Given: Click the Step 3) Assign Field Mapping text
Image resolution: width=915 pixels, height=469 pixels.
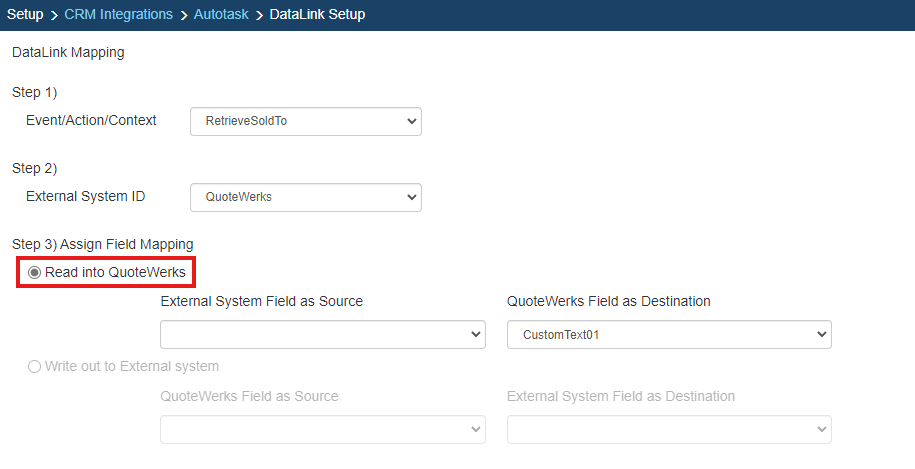Looking at the screenshot, I should [103, 244].
